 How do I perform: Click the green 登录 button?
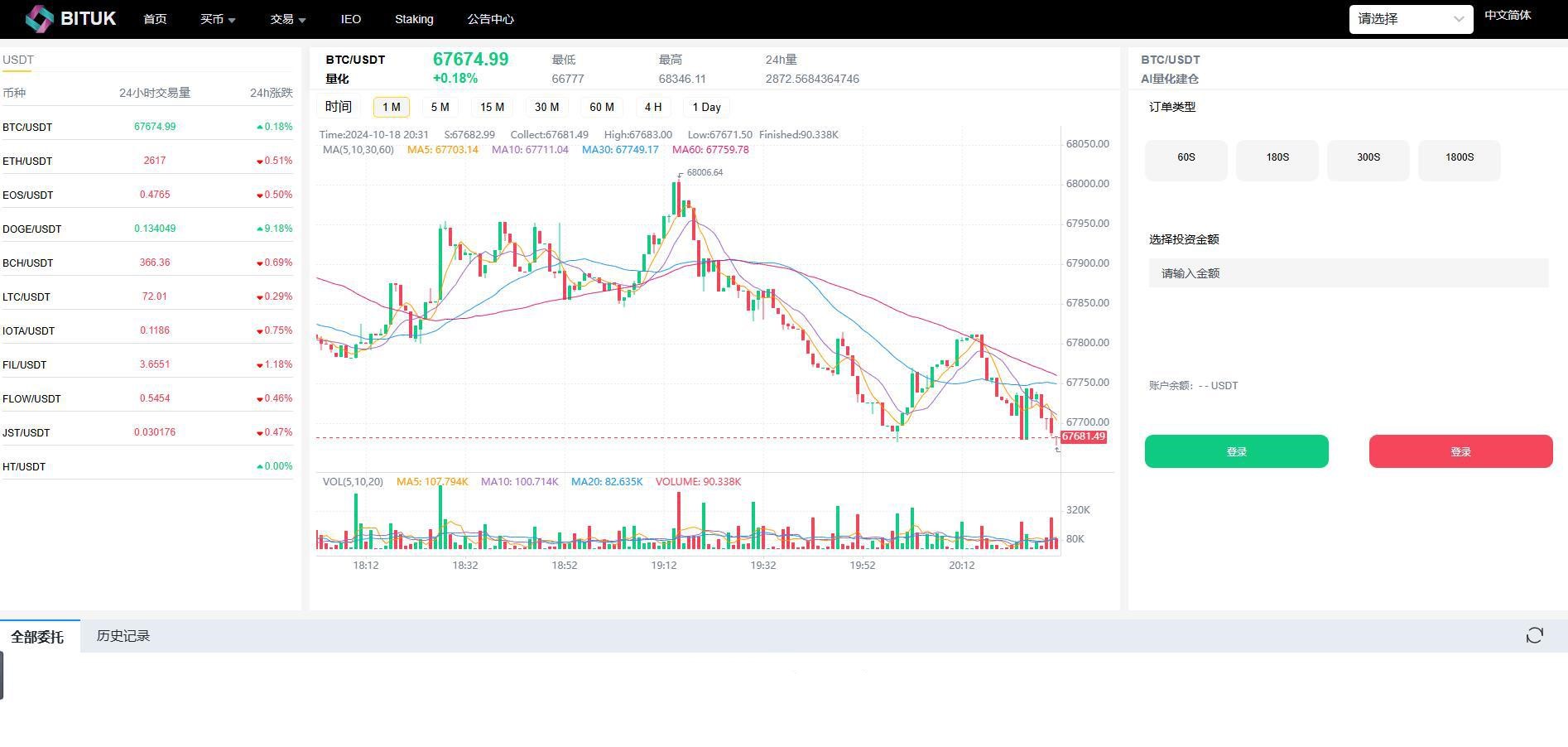coord(1236,451)
